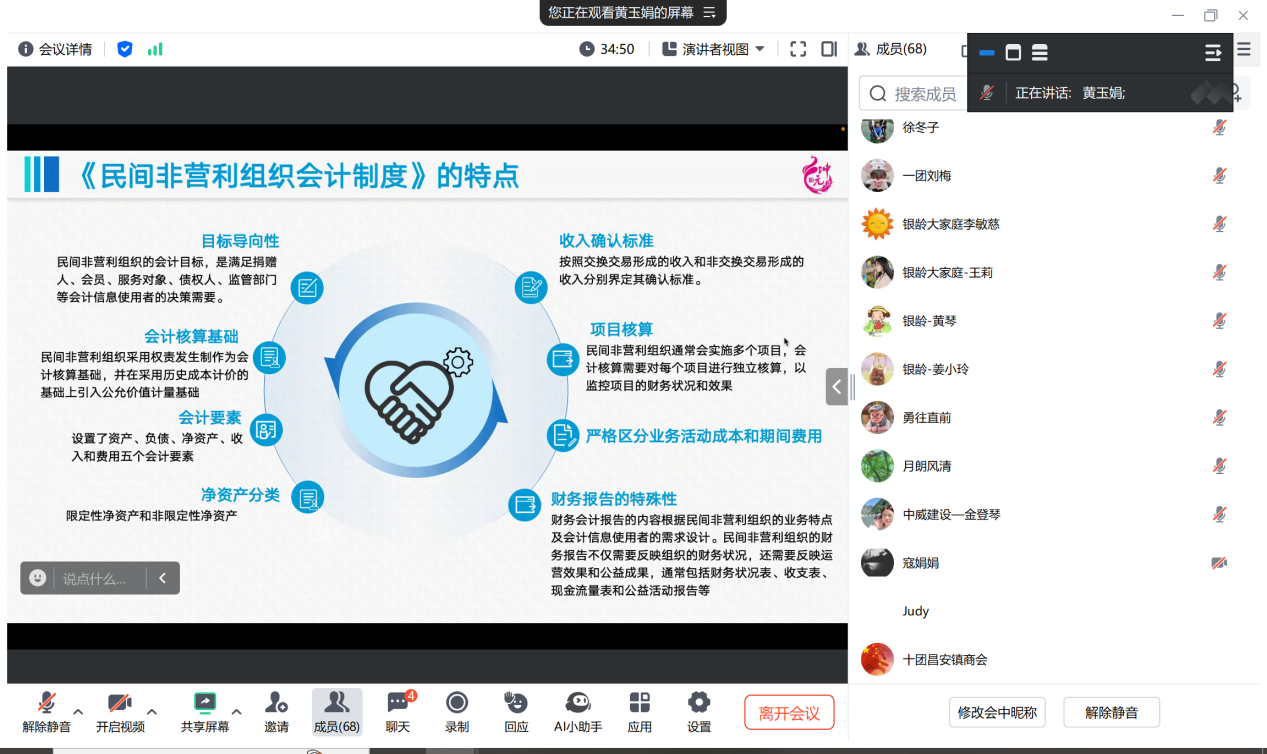Open the 应用 apps panel
Screen dimensions: 1267x754
pos(639,711)
